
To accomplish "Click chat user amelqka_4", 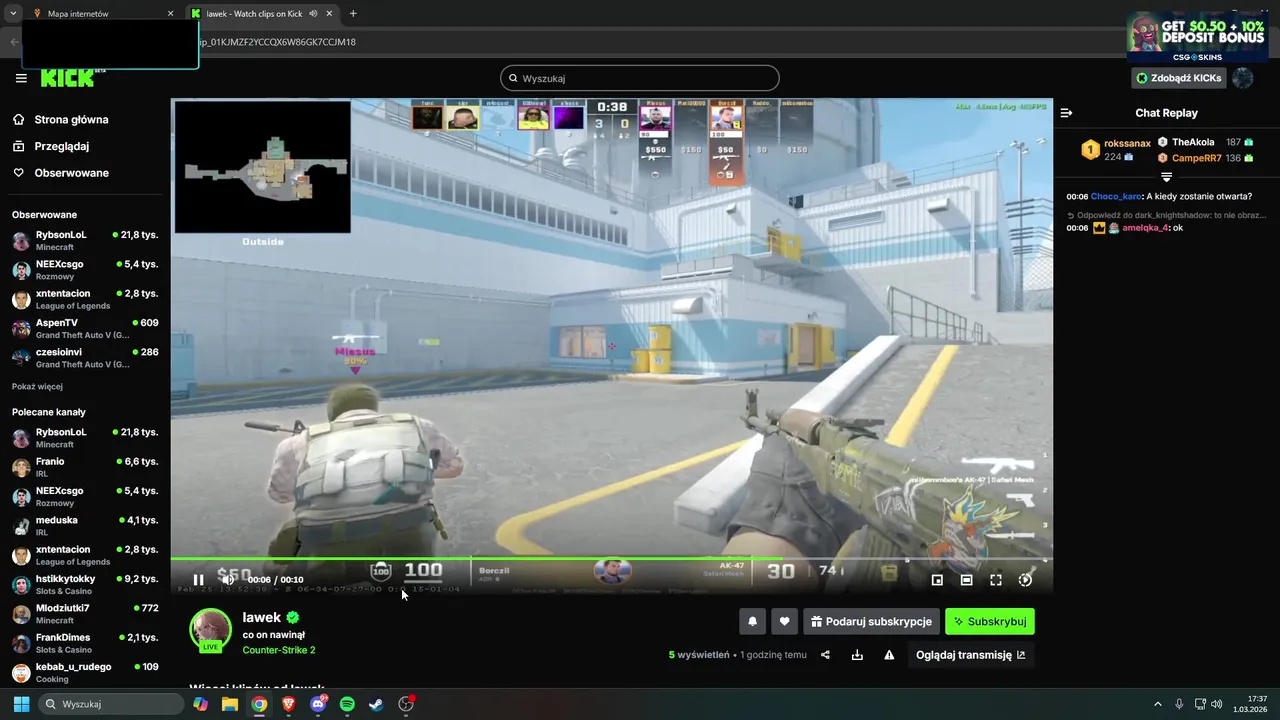I will [1145, 228].
